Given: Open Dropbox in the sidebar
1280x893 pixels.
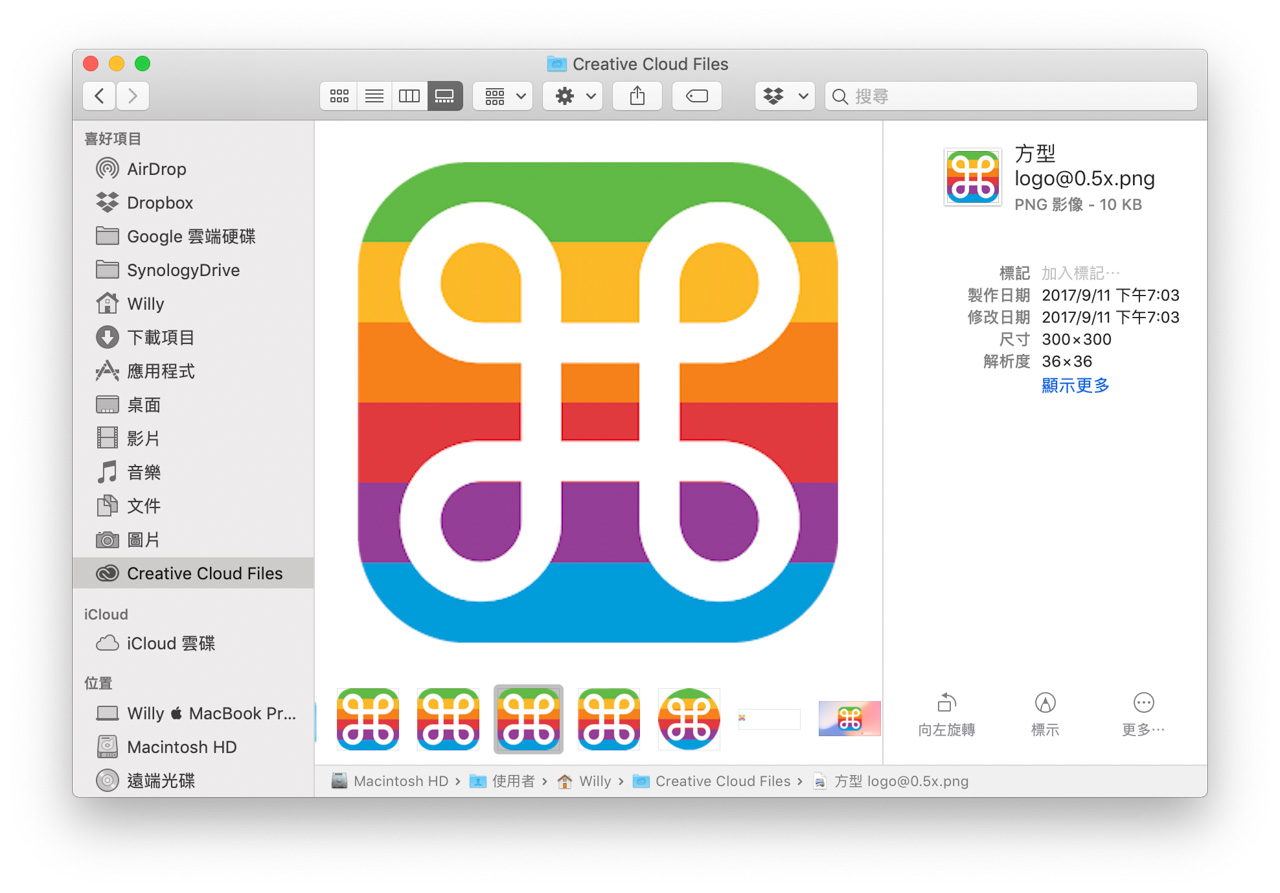Looking at the screenshot, I should coord(193,203).
